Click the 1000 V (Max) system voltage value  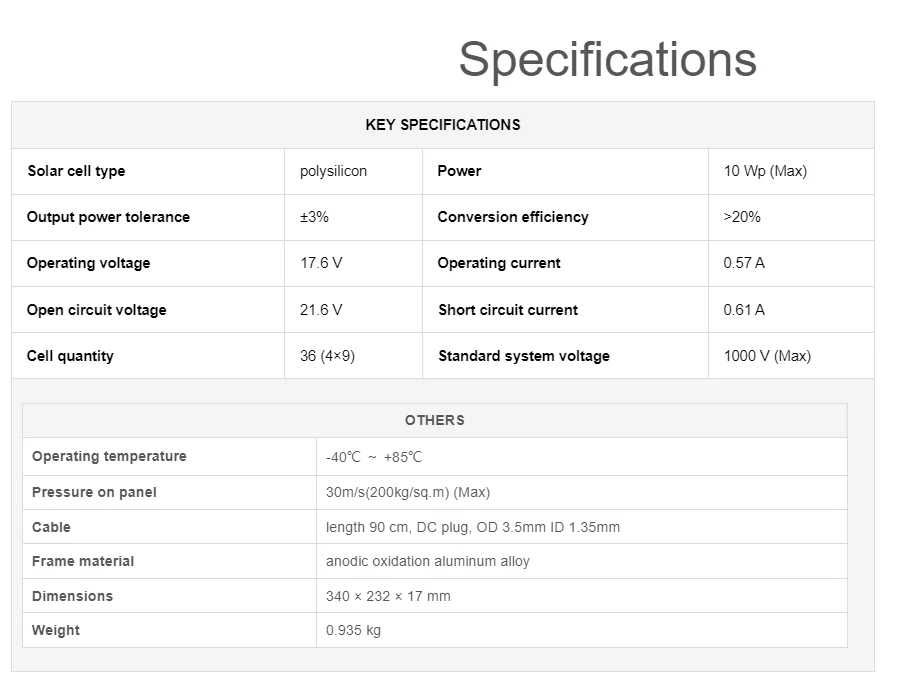click(x=766, y=356)
